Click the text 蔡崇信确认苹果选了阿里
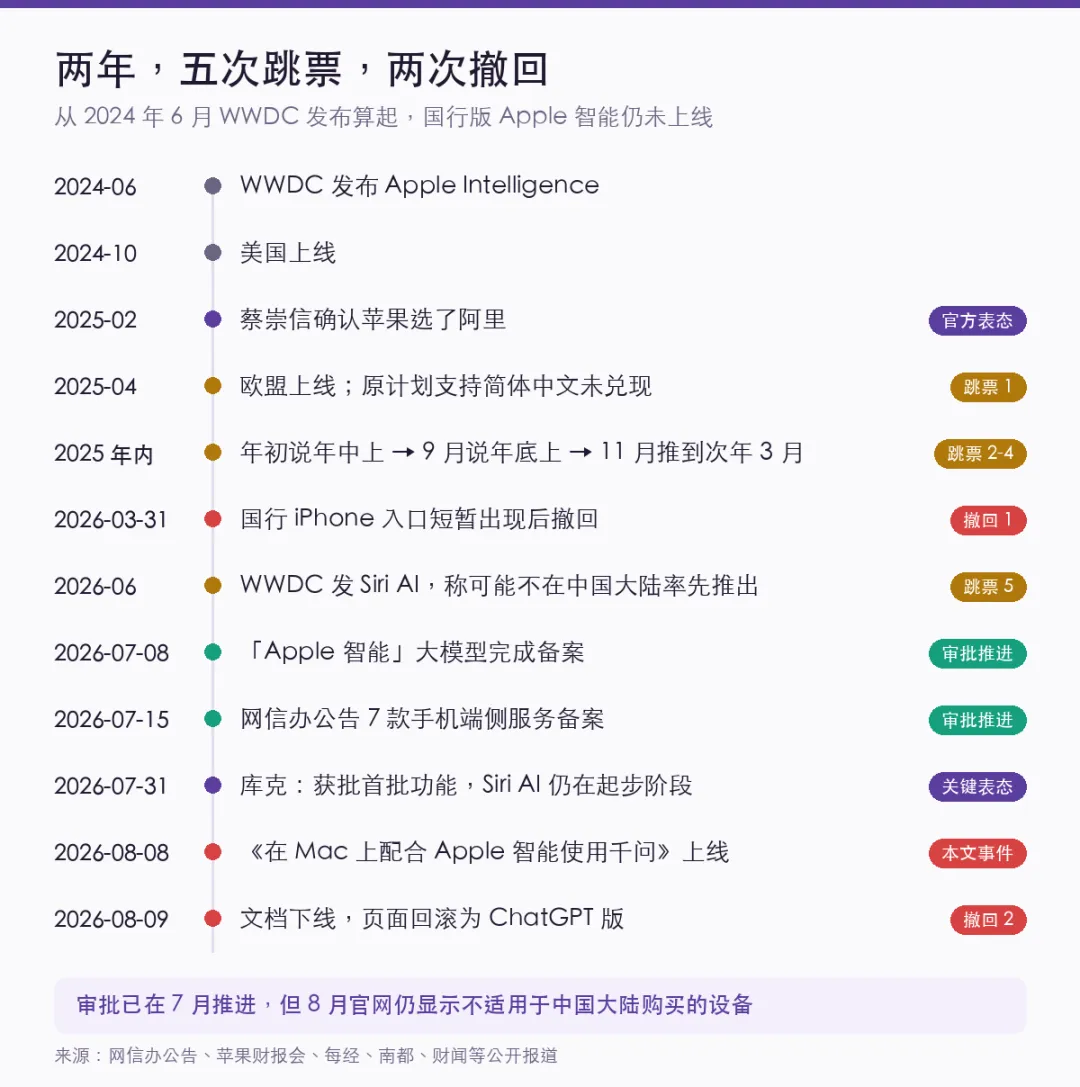This screenshot has height=1087, width=1080. pyautogui.click(x=373, y=319)
